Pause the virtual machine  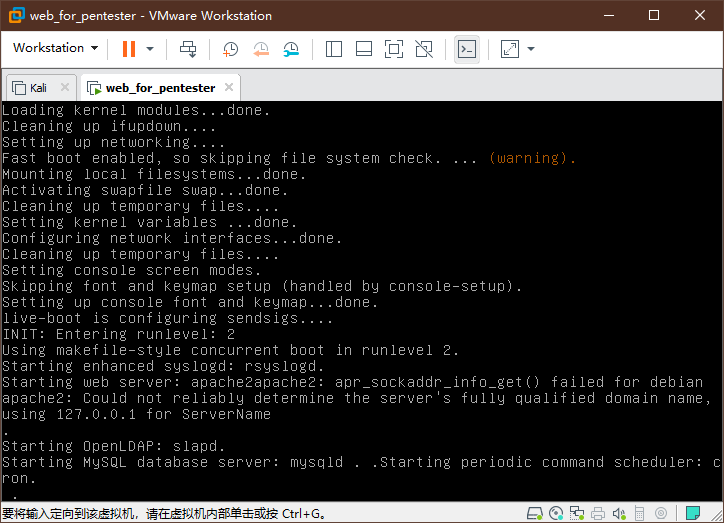[129, 48]
